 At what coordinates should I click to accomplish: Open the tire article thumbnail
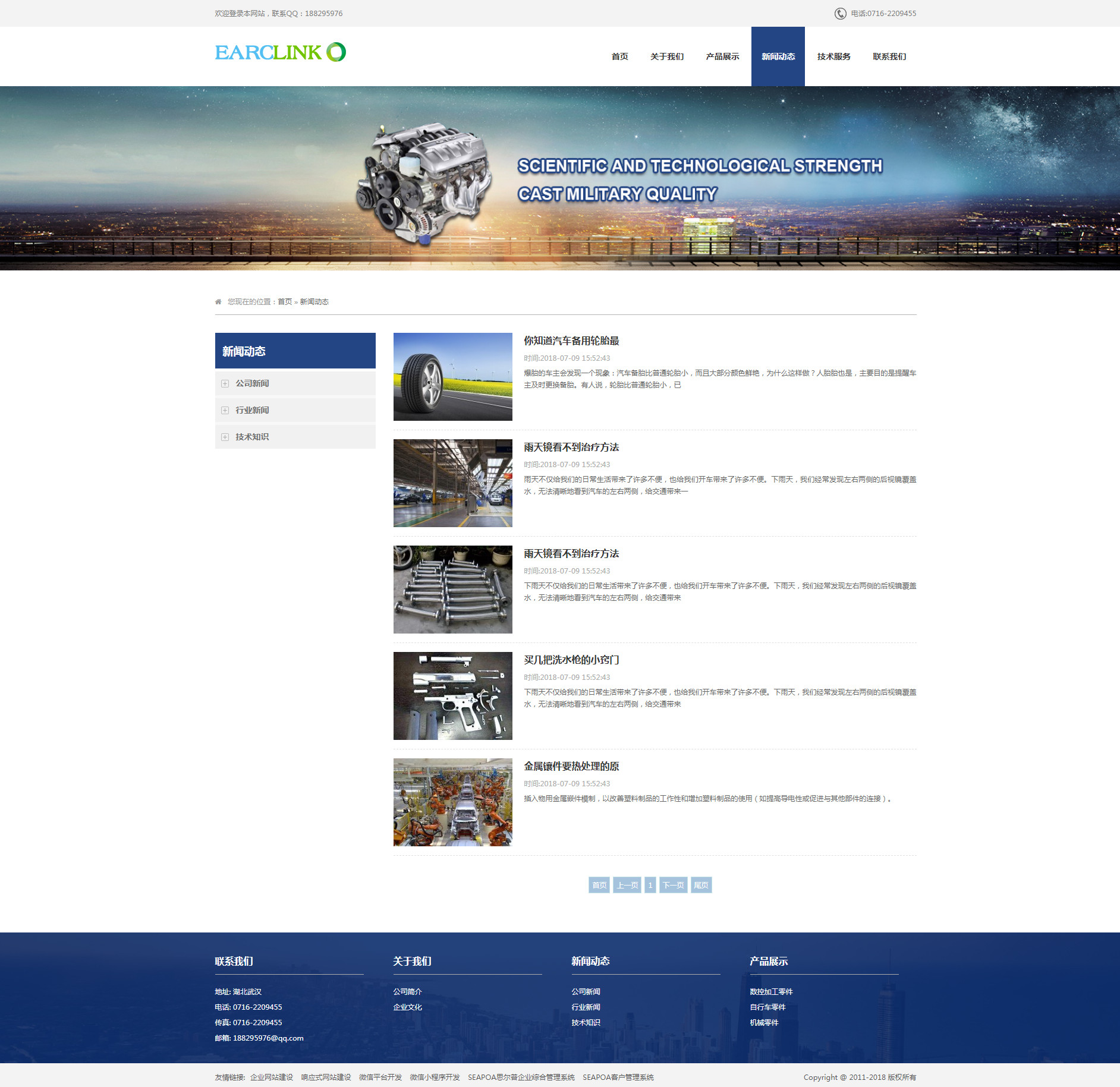pyautogui.click(x=452, y=377)
